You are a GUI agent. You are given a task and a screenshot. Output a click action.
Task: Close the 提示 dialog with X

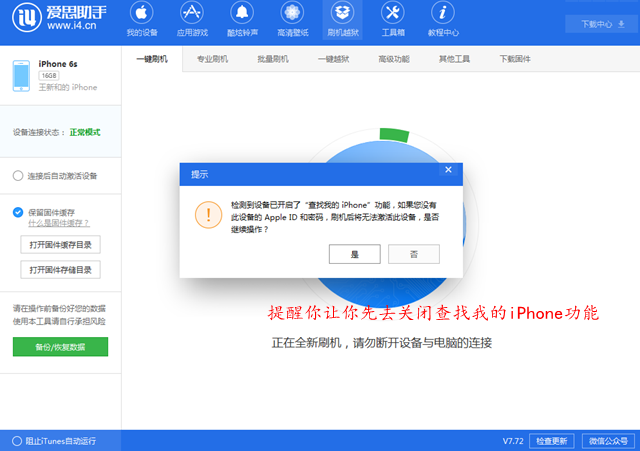tap(448, 170)
